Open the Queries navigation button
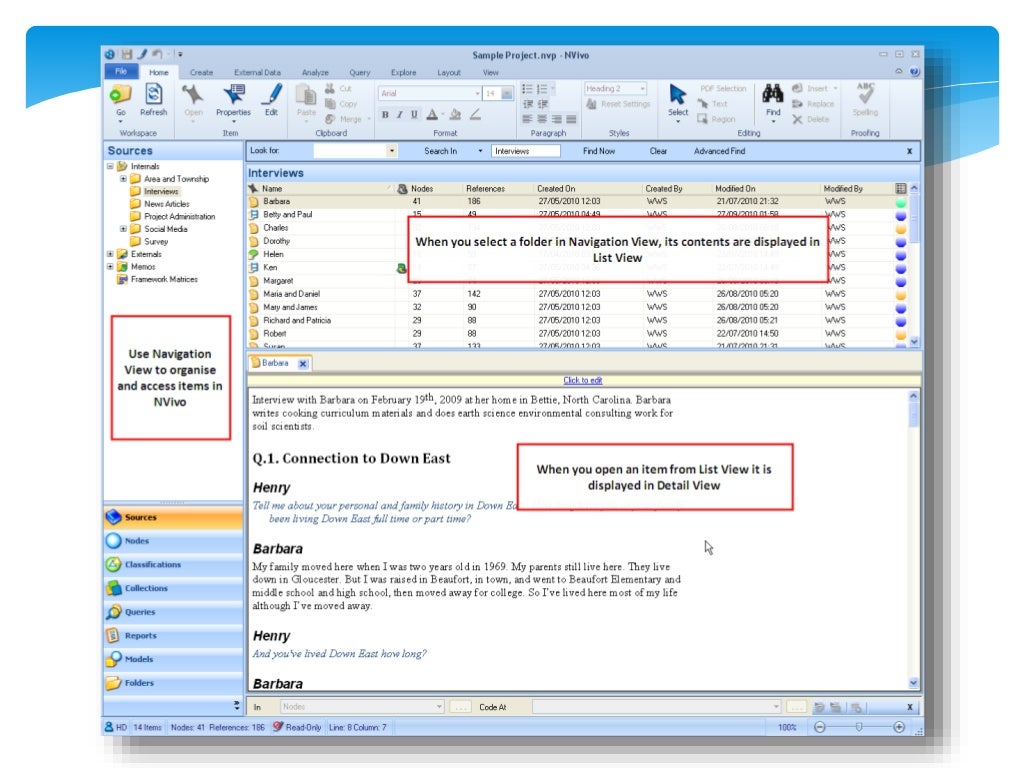This screenshot has width=1024, height=768. click(x=173, y=612)
